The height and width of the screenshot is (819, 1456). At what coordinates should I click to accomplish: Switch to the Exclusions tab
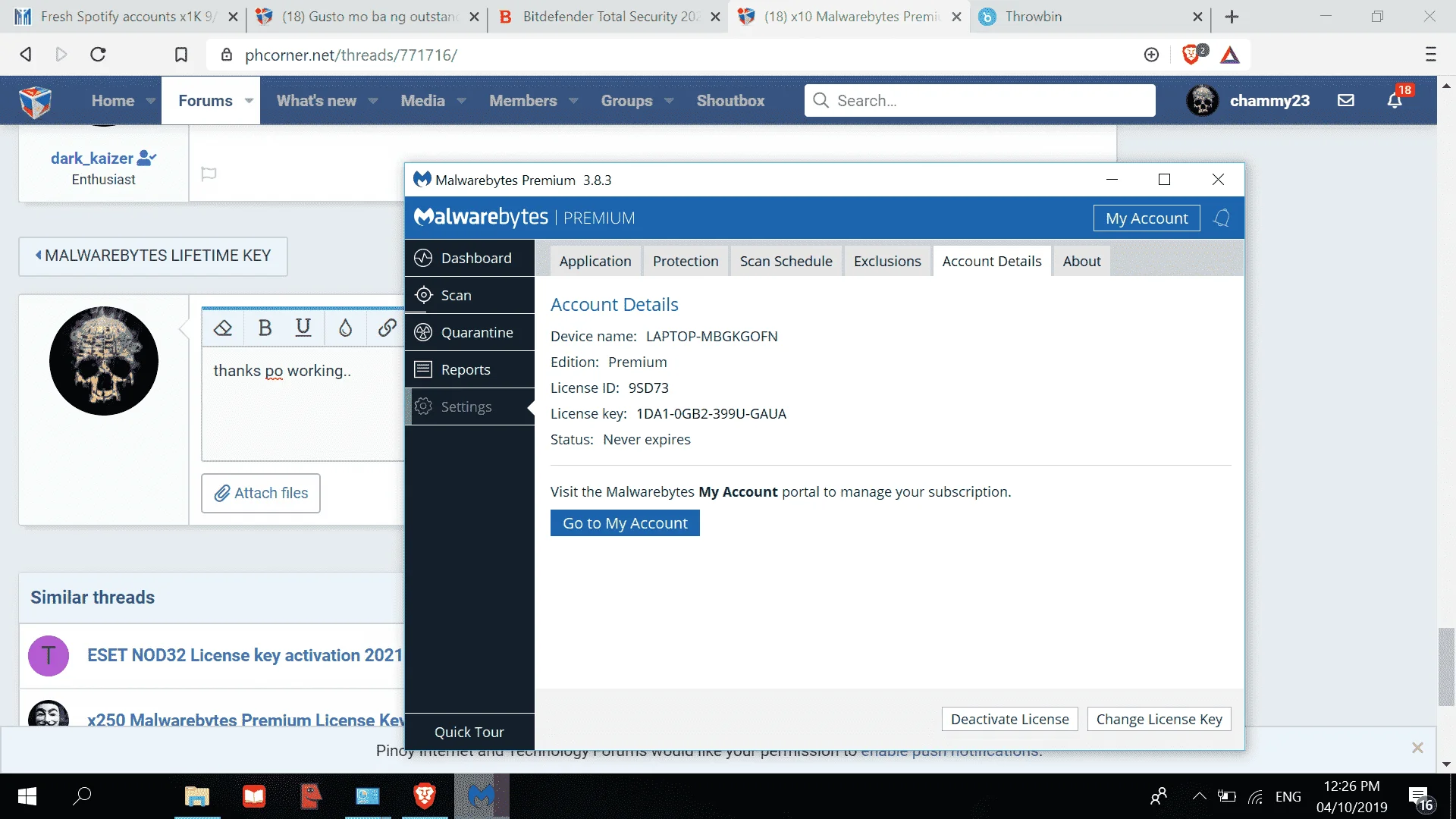[887, 261]
